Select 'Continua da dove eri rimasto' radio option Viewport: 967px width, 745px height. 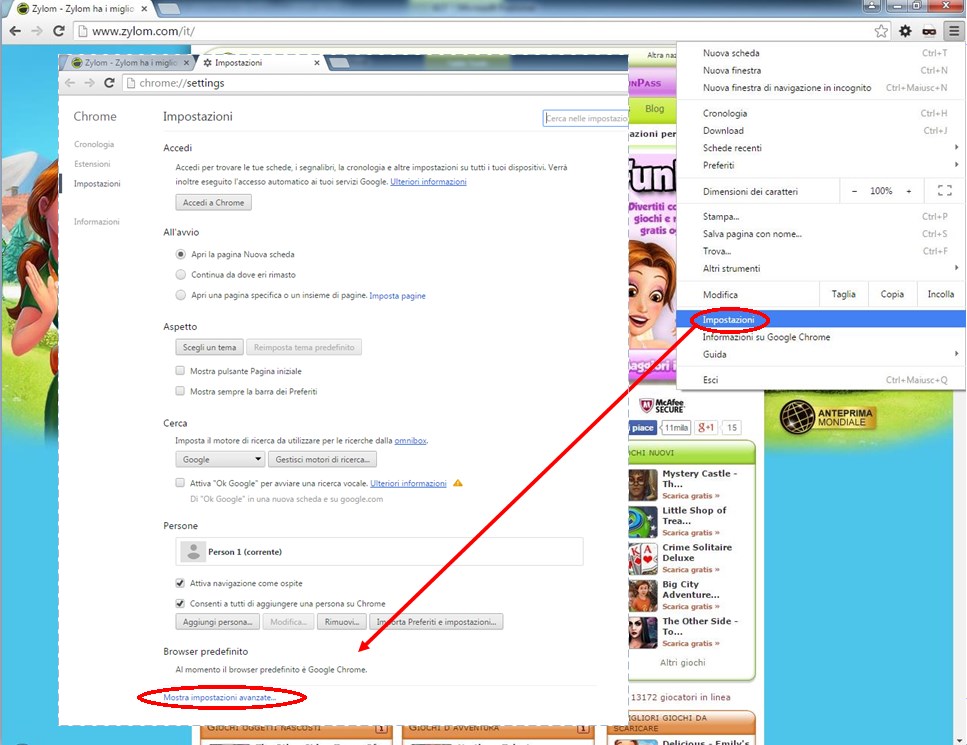point(181,275)
